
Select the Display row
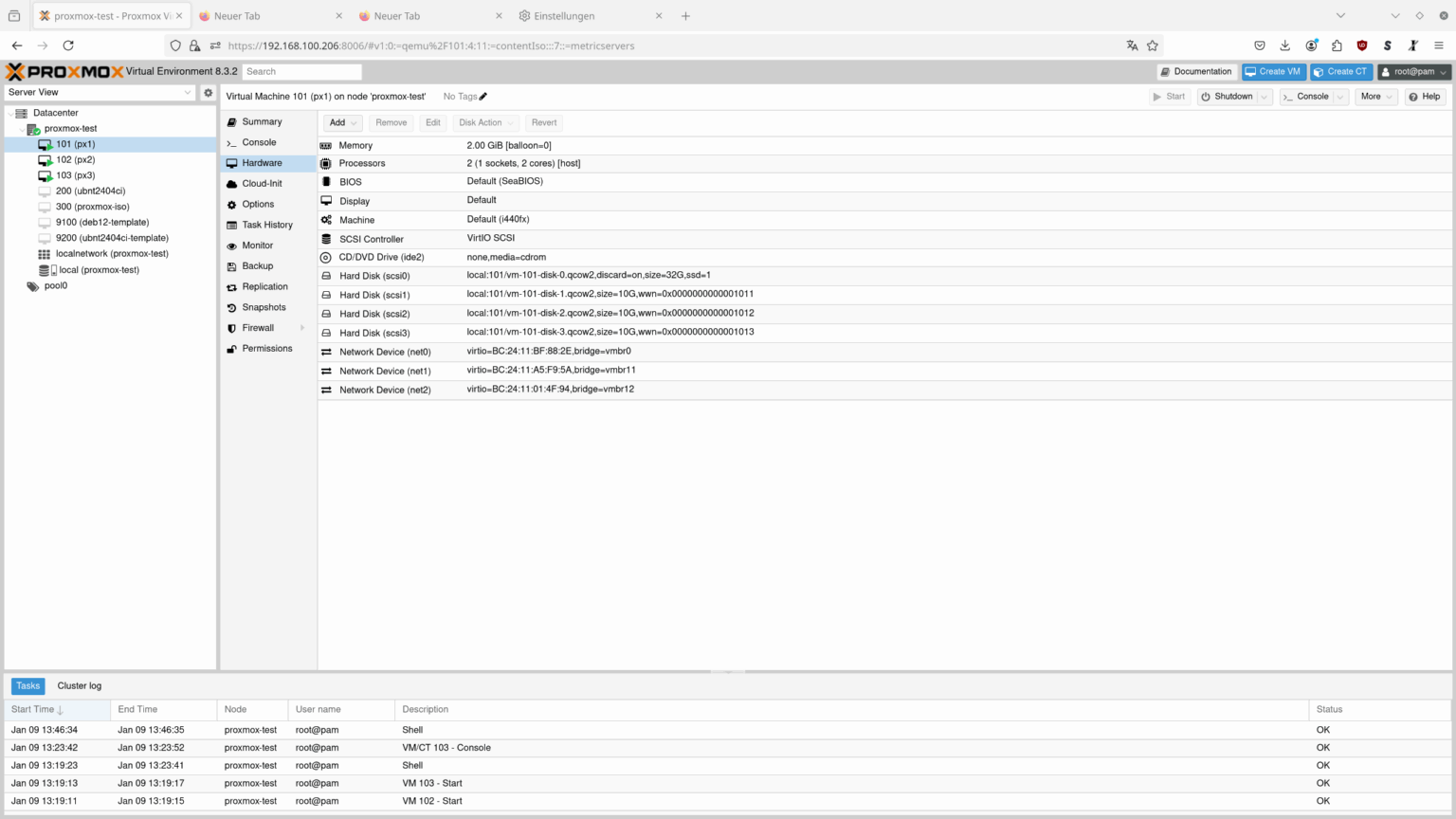click(884, 201)
